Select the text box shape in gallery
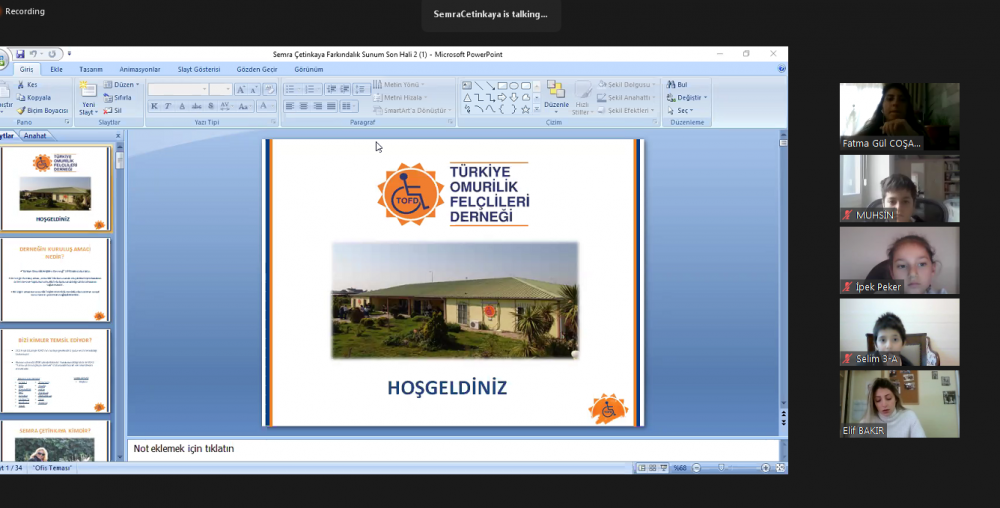The image size is (1000, 508). [467, 85]
